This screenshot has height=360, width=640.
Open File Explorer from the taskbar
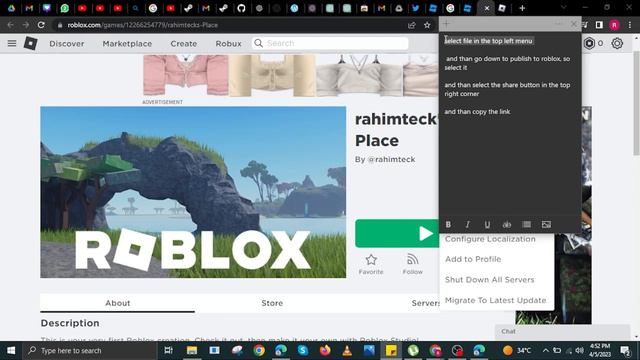(192, 351)
